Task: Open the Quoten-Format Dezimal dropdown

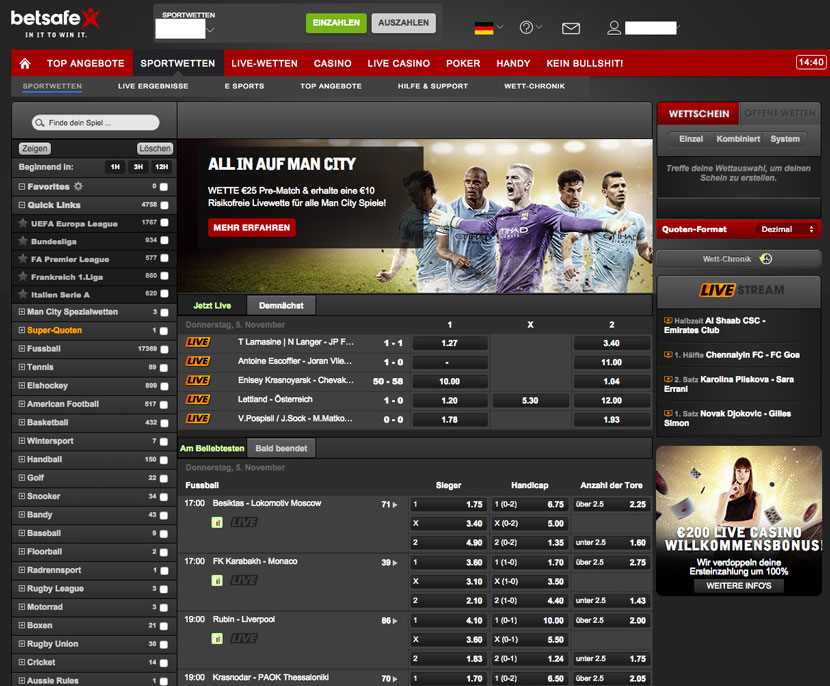Action: (x=787, y=229)
